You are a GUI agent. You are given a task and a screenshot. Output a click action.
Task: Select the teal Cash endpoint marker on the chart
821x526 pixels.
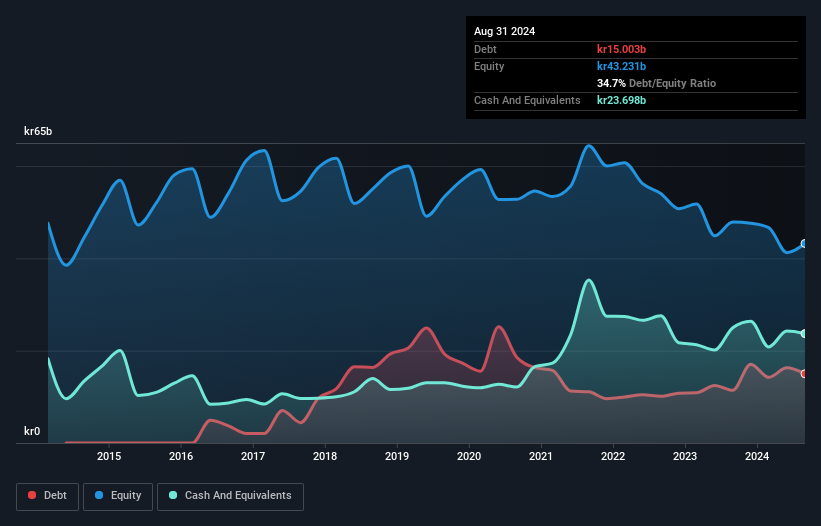click(804, 333)
